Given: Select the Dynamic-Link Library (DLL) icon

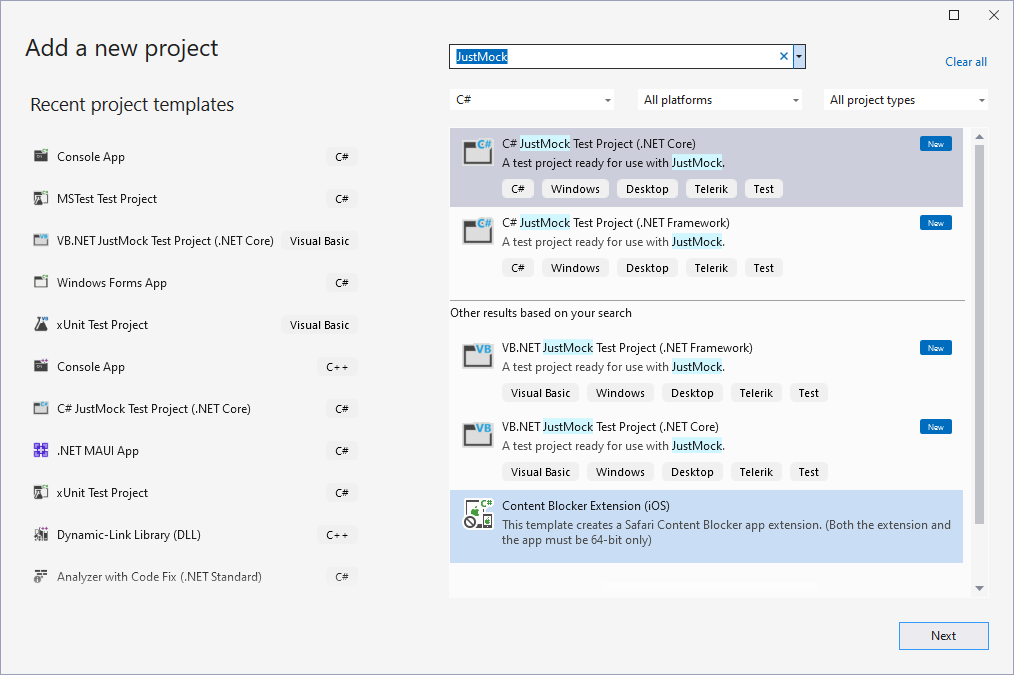Looking at the screenshot, I should [40, 534].
